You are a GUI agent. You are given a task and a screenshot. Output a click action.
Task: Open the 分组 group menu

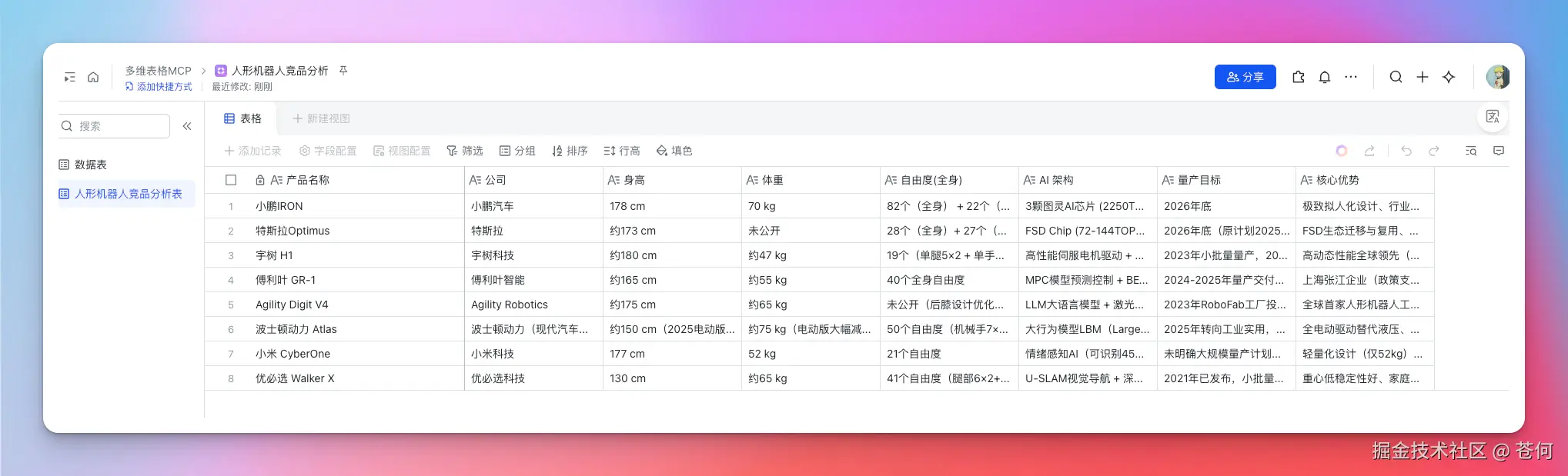point(517,151)
